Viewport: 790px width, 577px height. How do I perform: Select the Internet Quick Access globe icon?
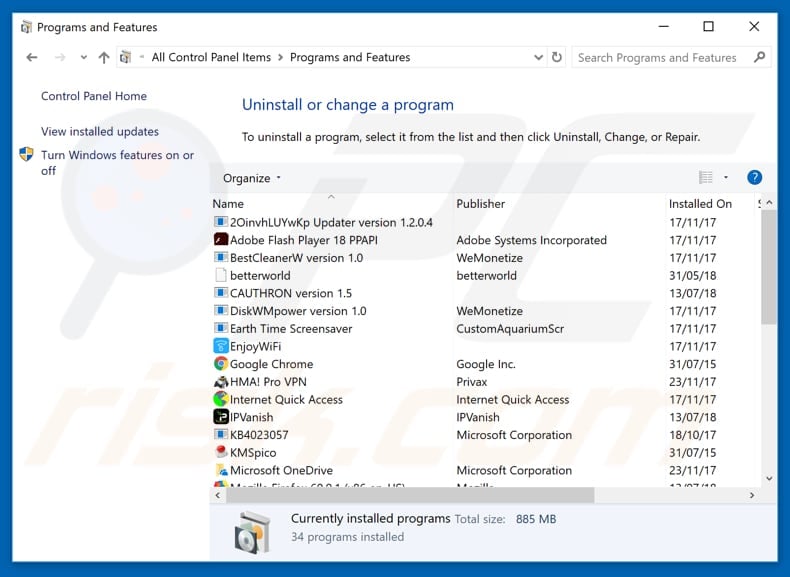(221, 399)
